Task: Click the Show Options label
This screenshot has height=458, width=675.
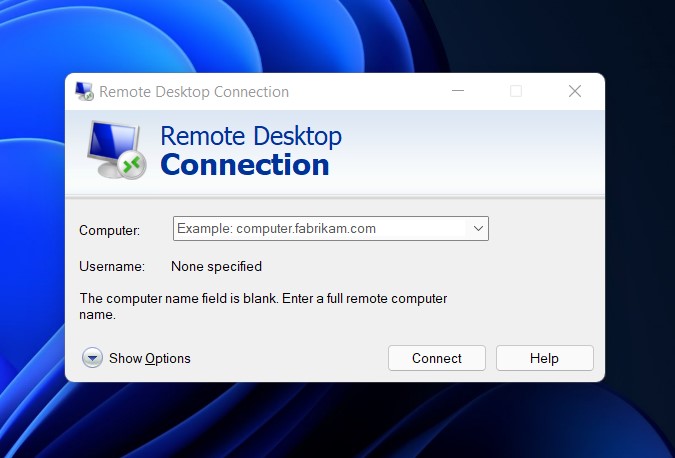Action: [x=149, y=358]
